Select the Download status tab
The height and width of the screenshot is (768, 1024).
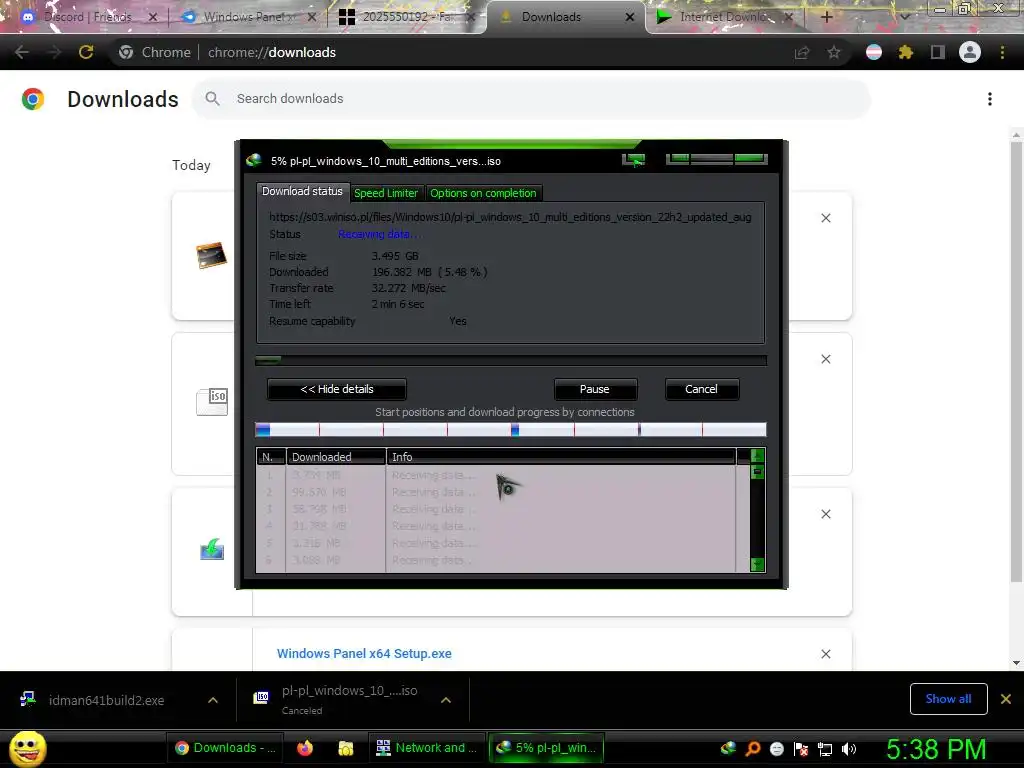click(x=302, y=191)
